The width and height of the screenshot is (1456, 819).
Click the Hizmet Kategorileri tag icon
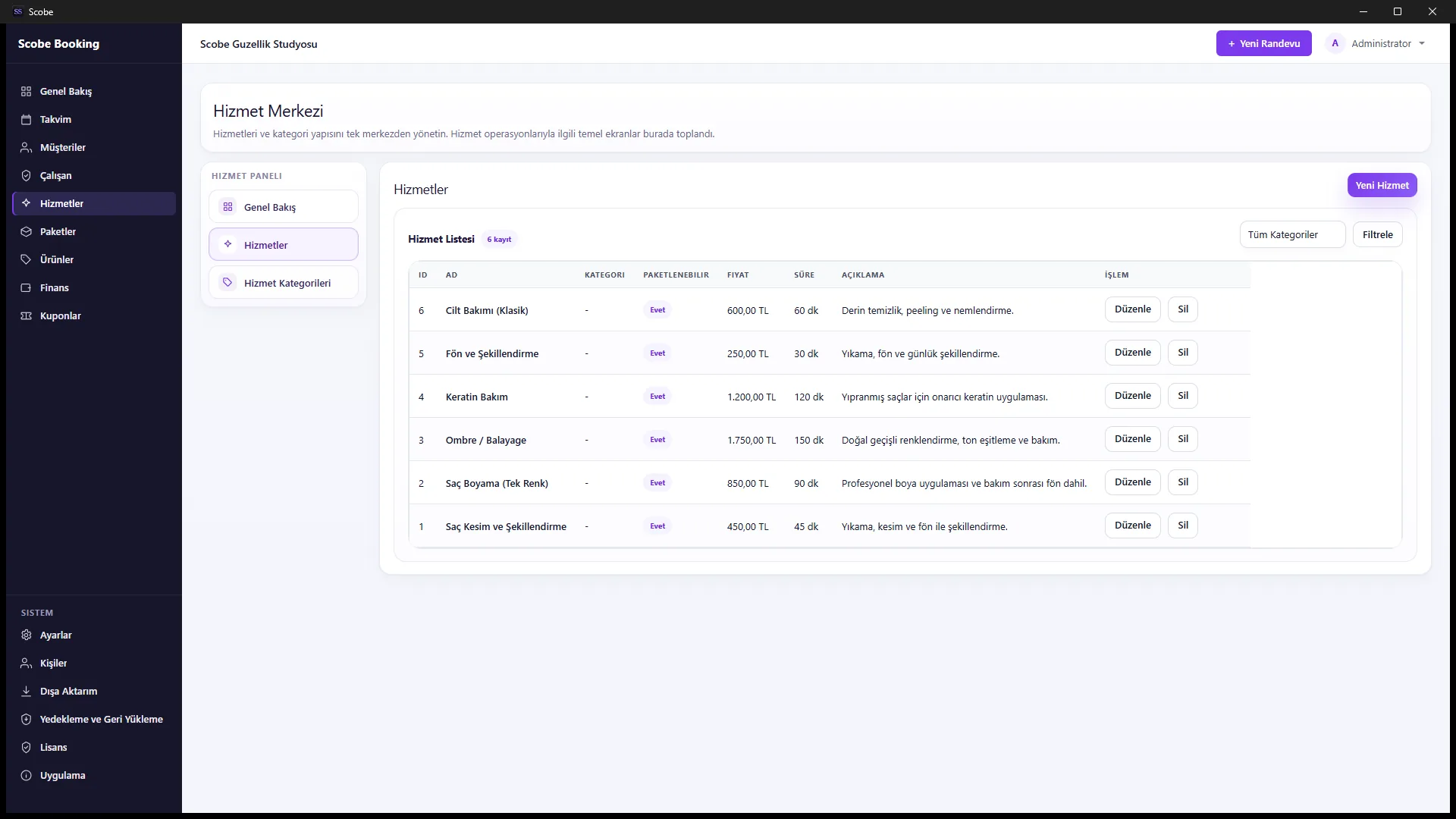[x=227, y=282]
